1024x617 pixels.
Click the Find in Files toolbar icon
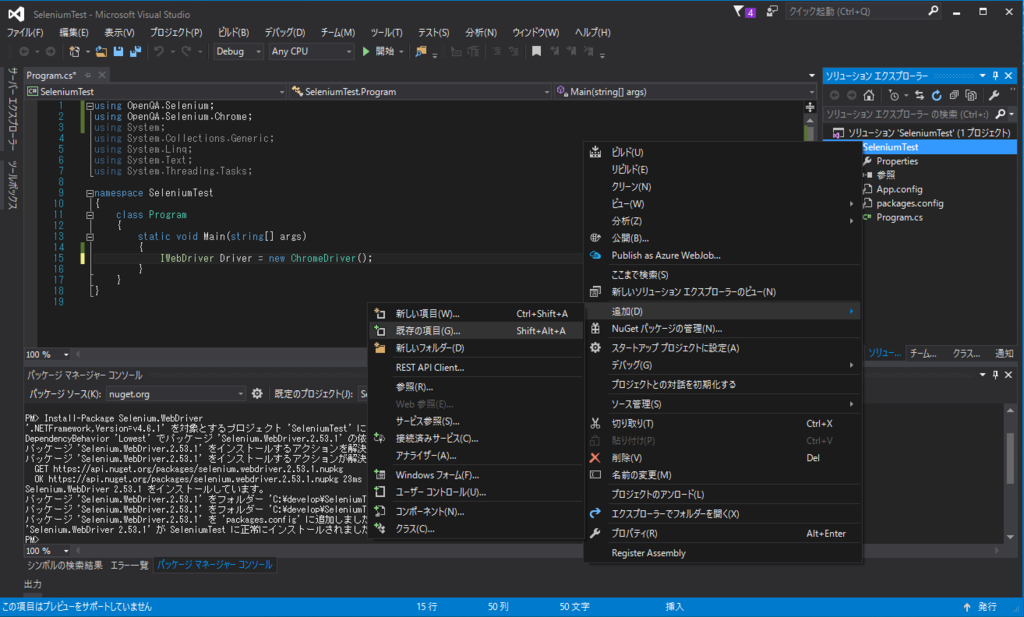click(421, 52)
